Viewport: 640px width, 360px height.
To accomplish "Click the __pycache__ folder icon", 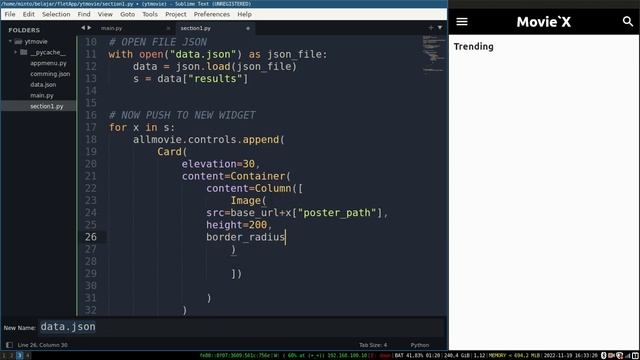I will click(24, 52).
